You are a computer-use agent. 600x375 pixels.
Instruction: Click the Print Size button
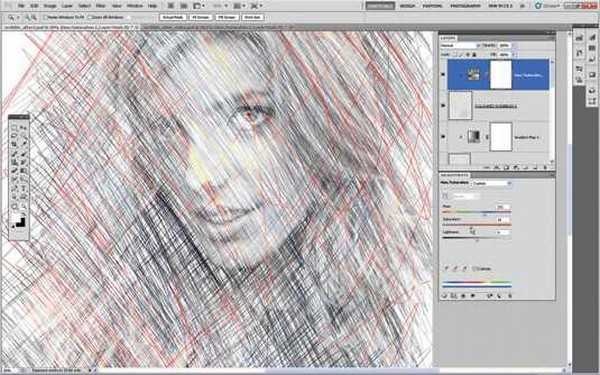(x=253, y=17)
